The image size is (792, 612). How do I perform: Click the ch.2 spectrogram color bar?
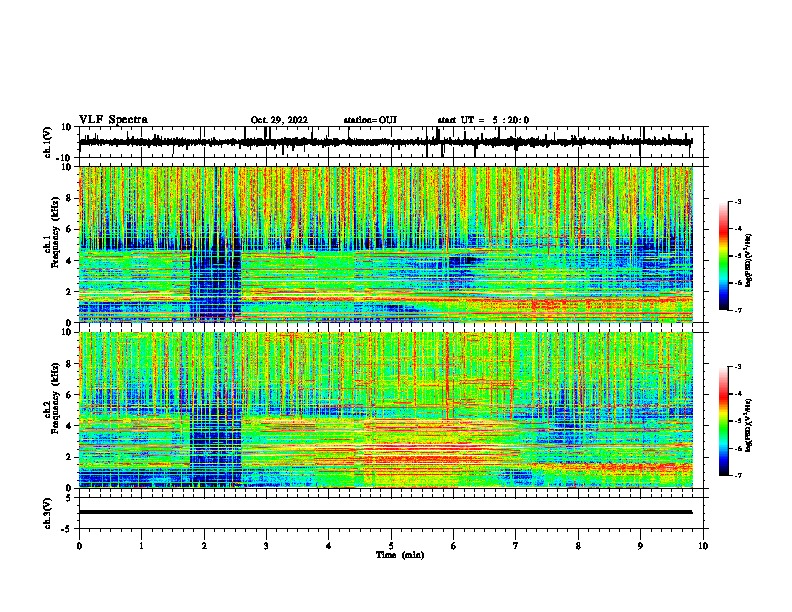click(x=724, y=421)
